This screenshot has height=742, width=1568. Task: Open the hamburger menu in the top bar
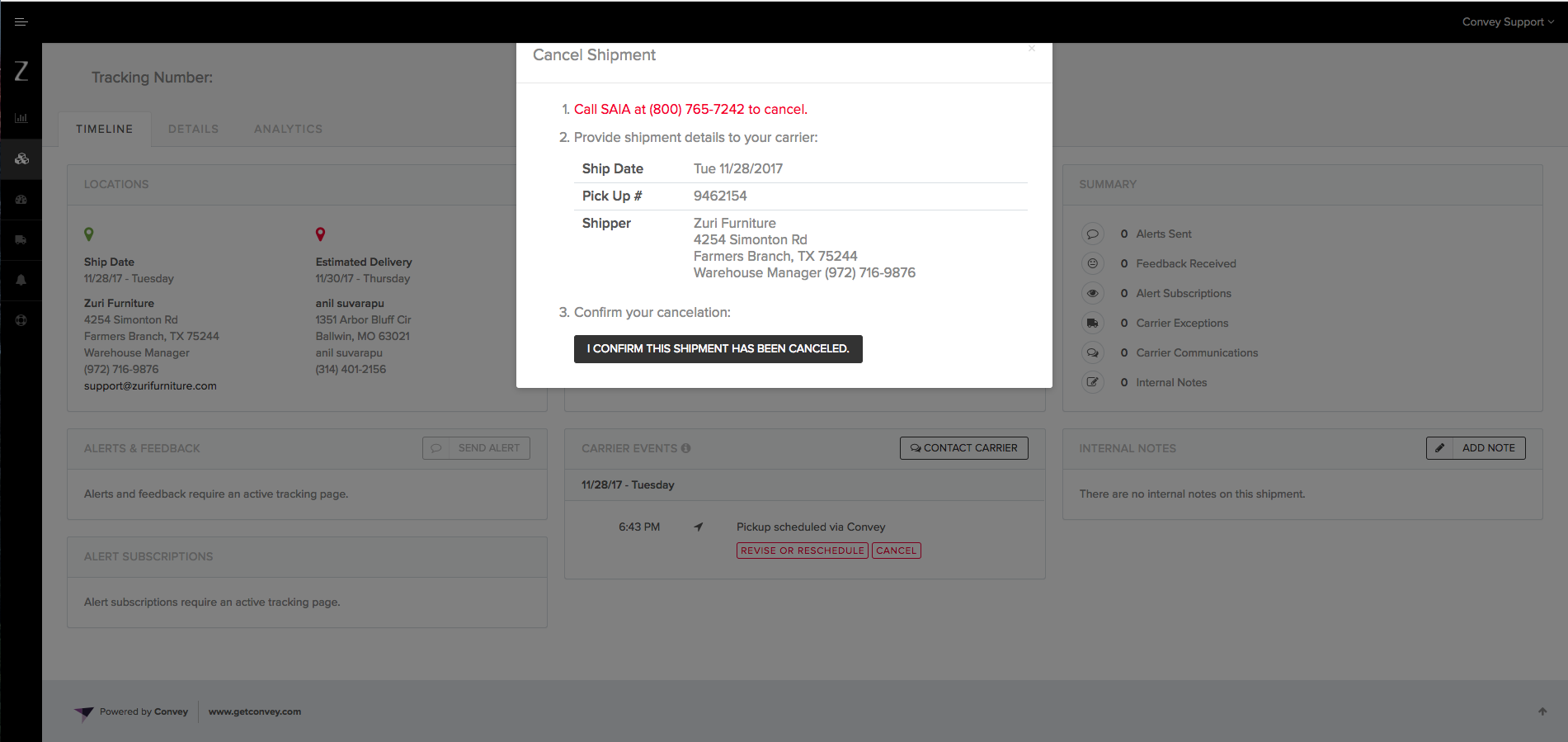pos(21,22)
